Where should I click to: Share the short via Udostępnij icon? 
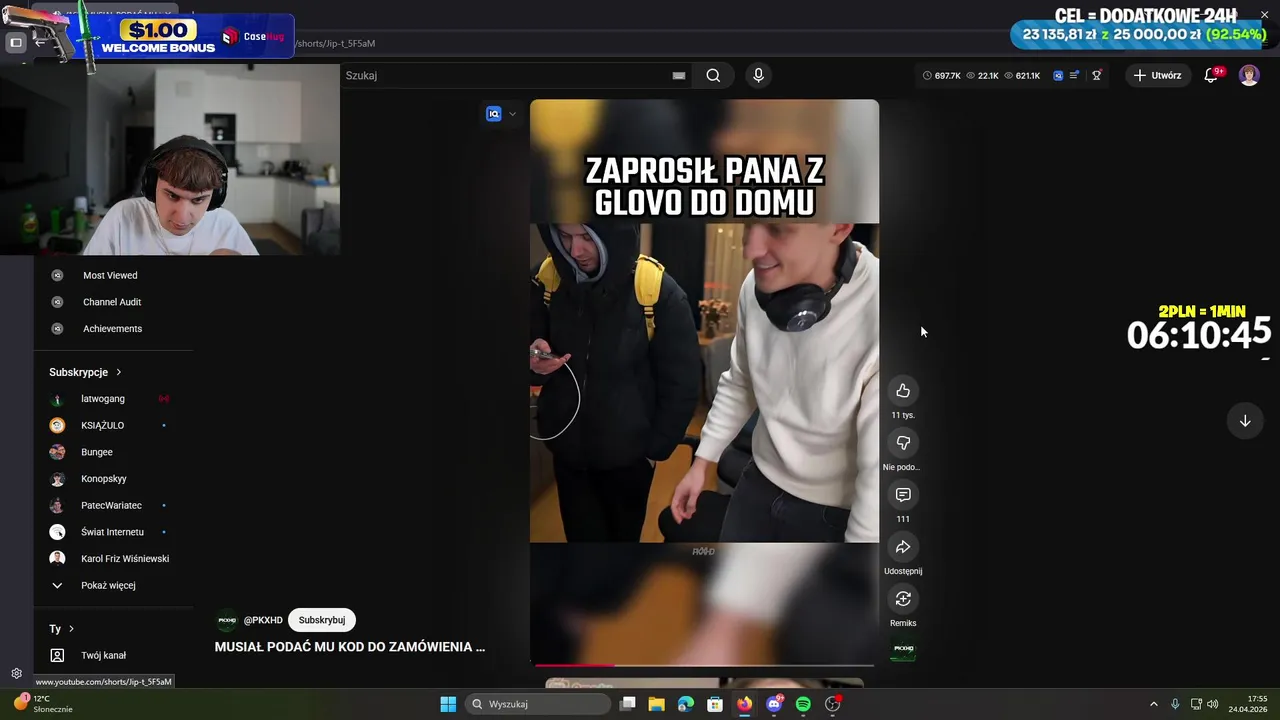(x=903, y=547)
